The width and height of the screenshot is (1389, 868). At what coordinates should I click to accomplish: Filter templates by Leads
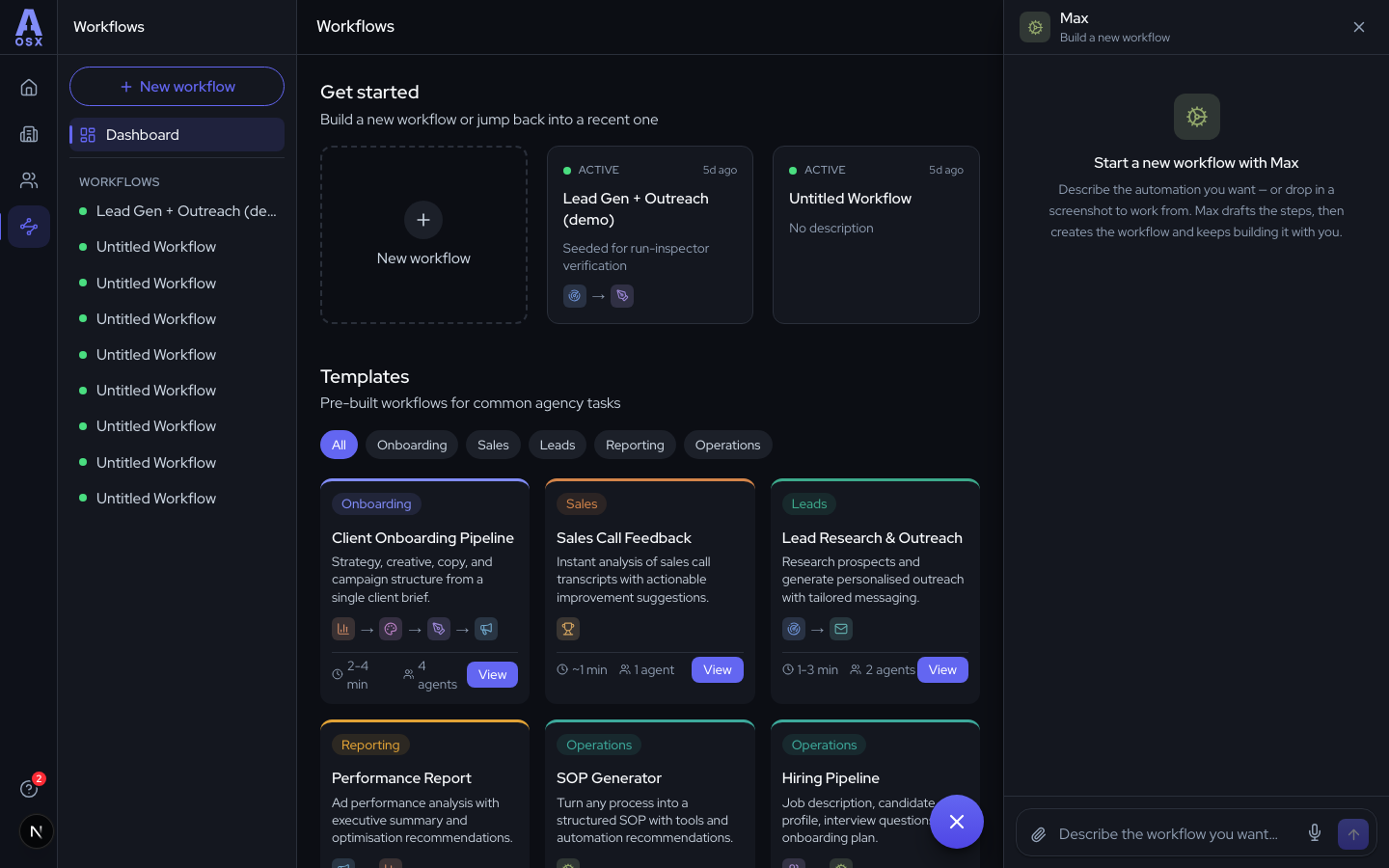pos(558,445)
